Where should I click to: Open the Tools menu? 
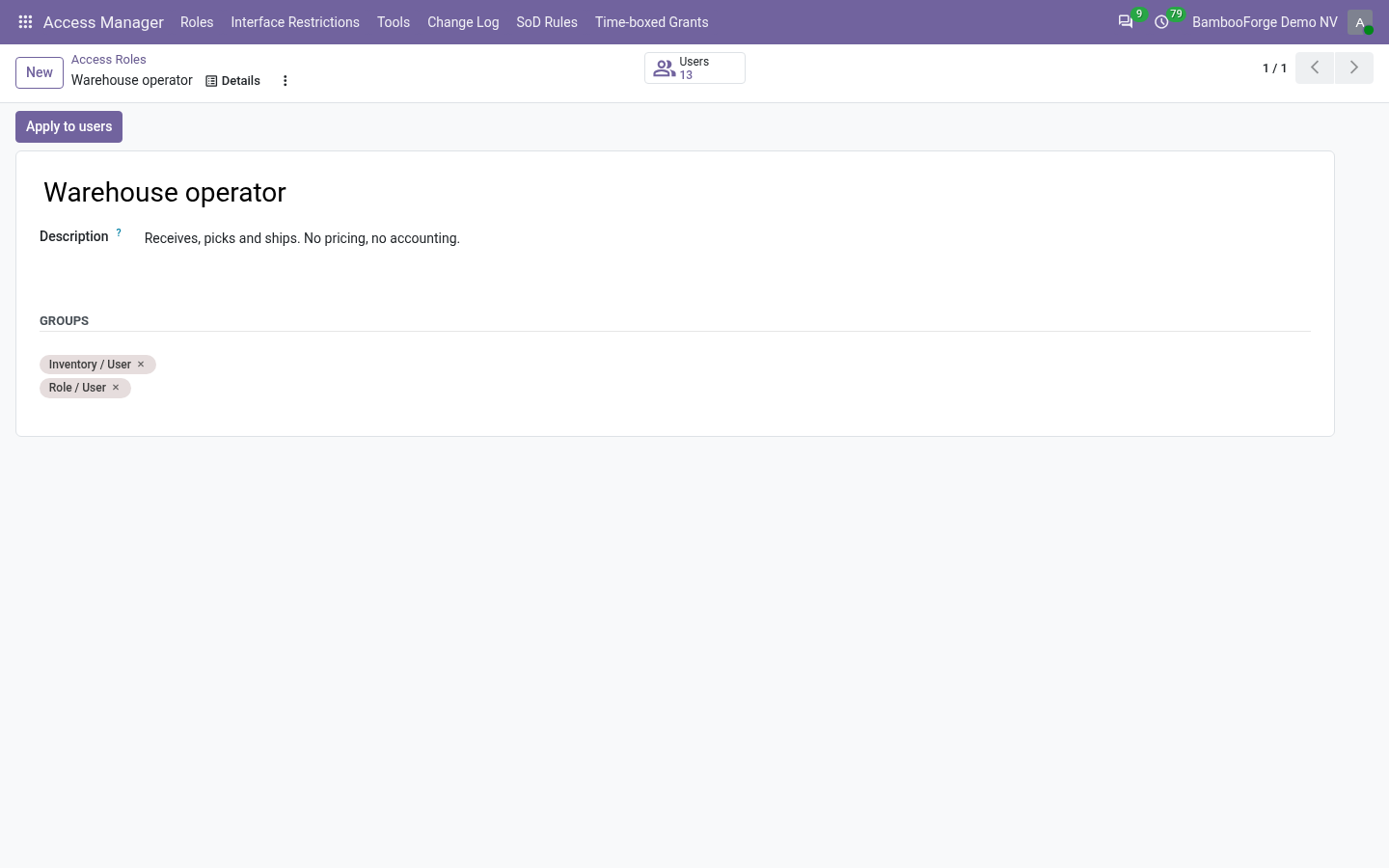(x=394, y=22)
